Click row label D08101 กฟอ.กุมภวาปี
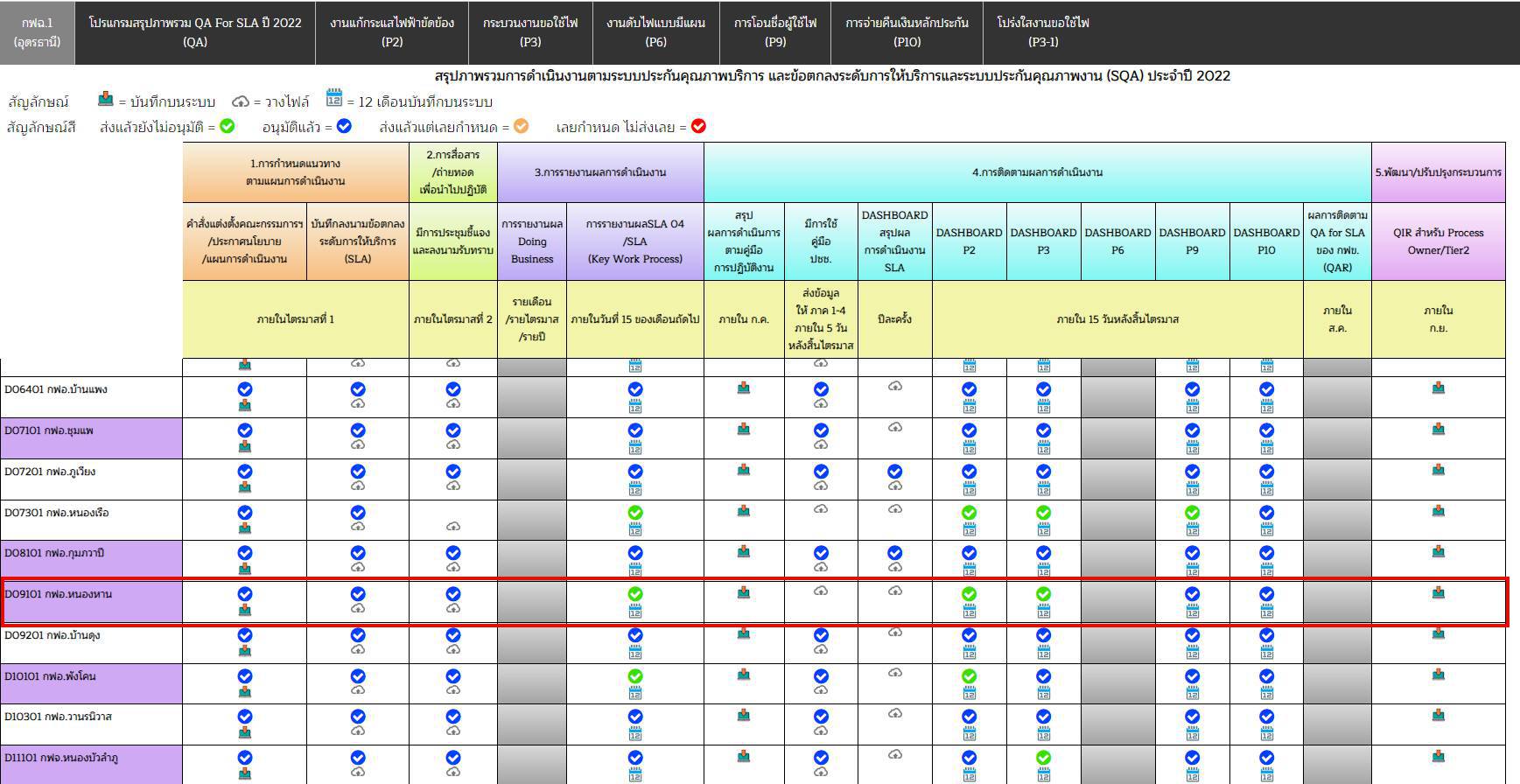The height and width of the screenshot is (784, 1520). (x=54, y=553)
